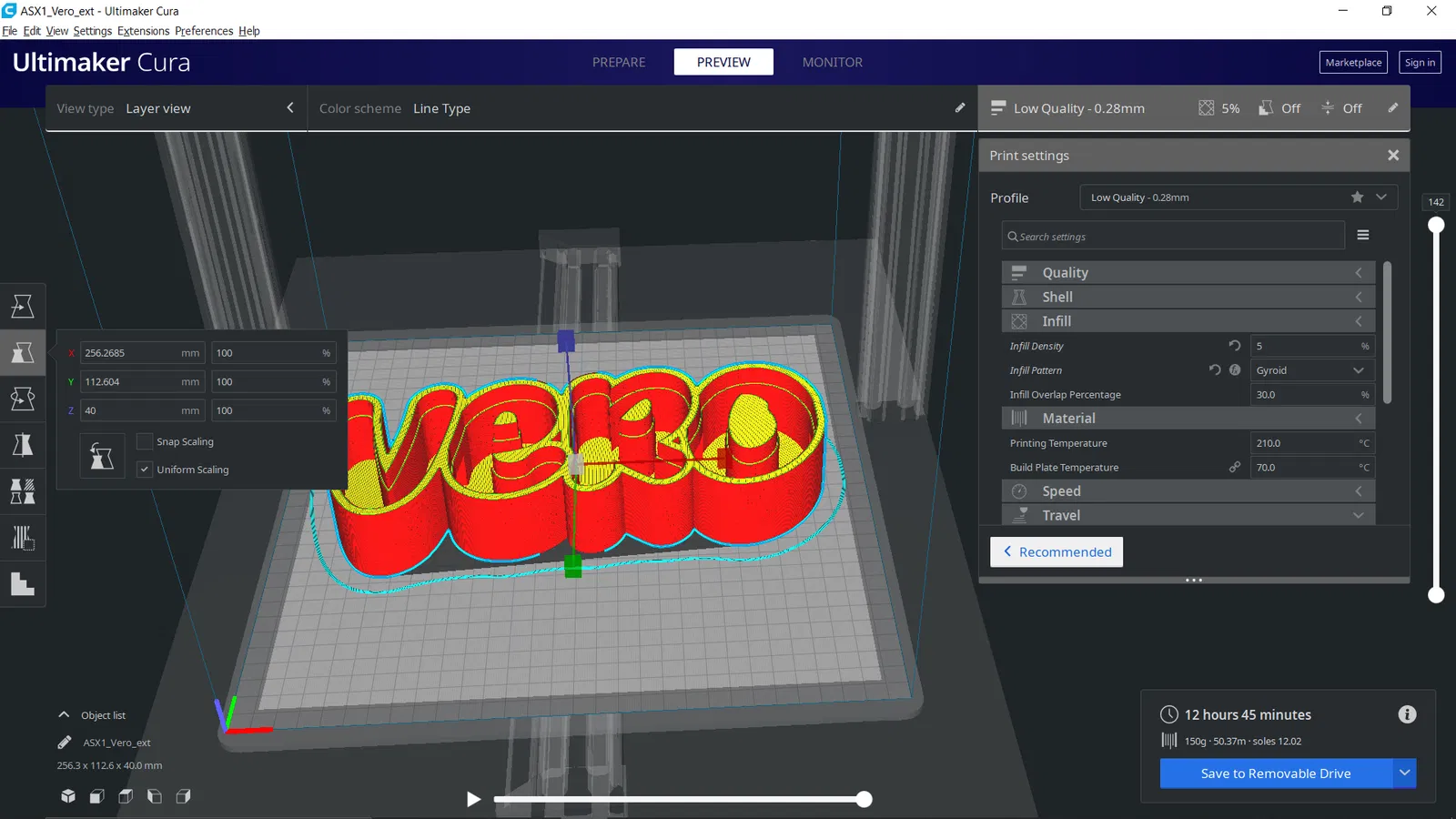This screenshot has height=819, width=1456.
Task: Click the PREVIEW stage tab
Action: coord(723,62)
